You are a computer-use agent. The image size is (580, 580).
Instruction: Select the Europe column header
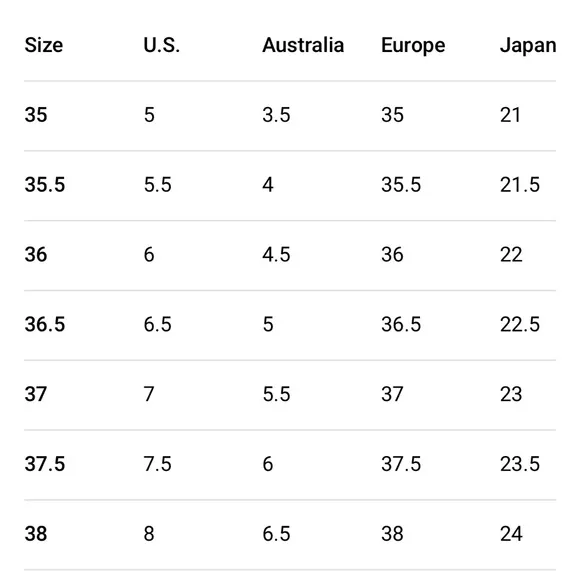coord(413,46)
